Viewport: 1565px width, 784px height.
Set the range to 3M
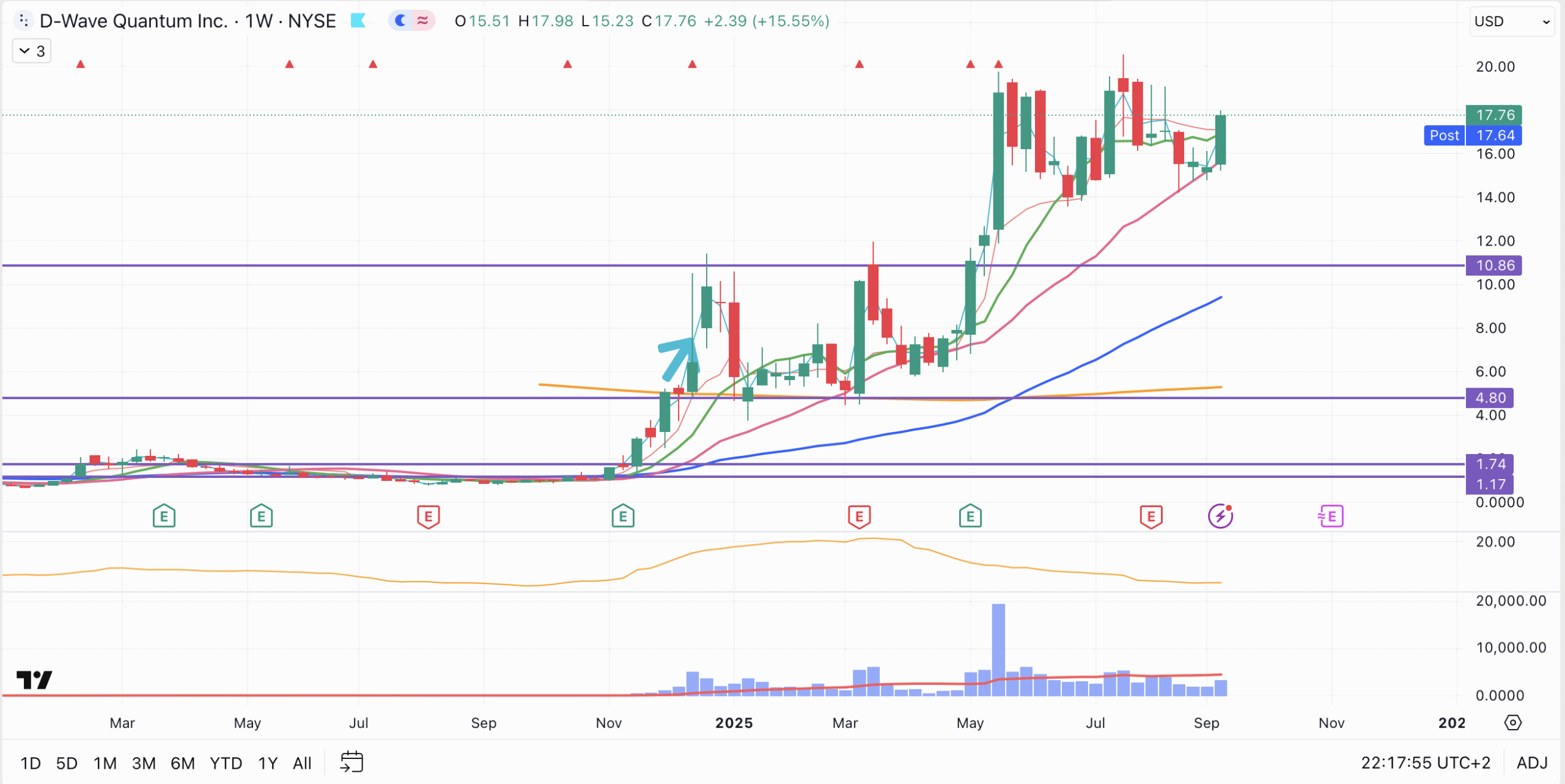pyautogui.click(x=144, y=763)
